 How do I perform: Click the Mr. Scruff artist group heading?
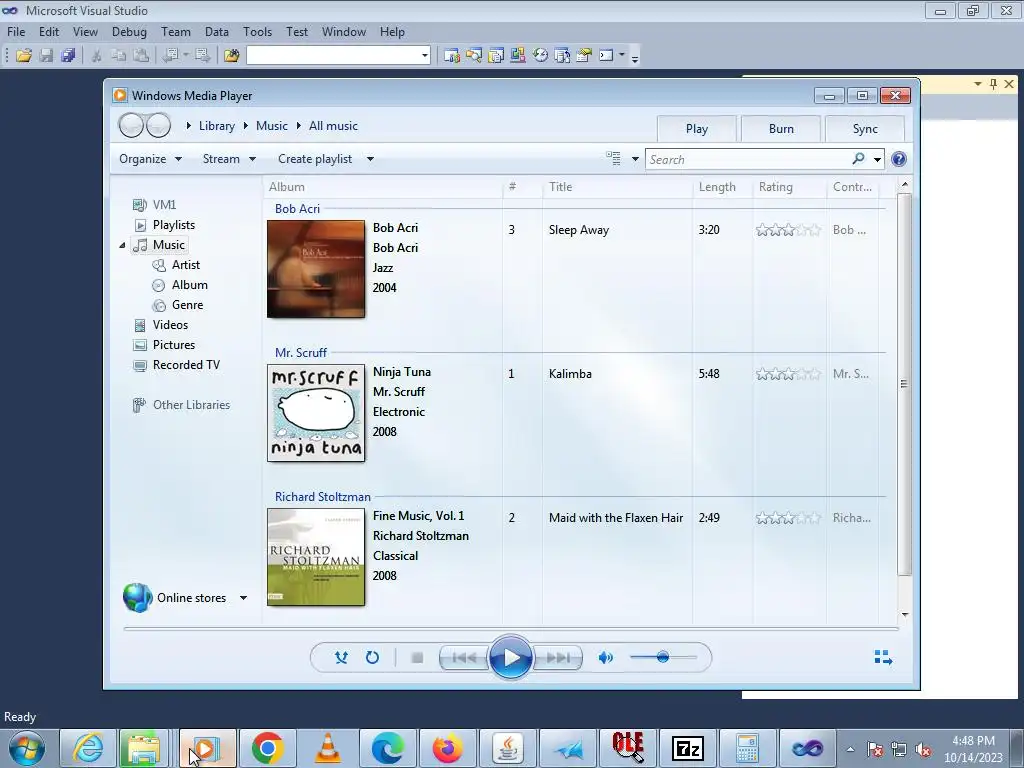[x=300, y=353]
